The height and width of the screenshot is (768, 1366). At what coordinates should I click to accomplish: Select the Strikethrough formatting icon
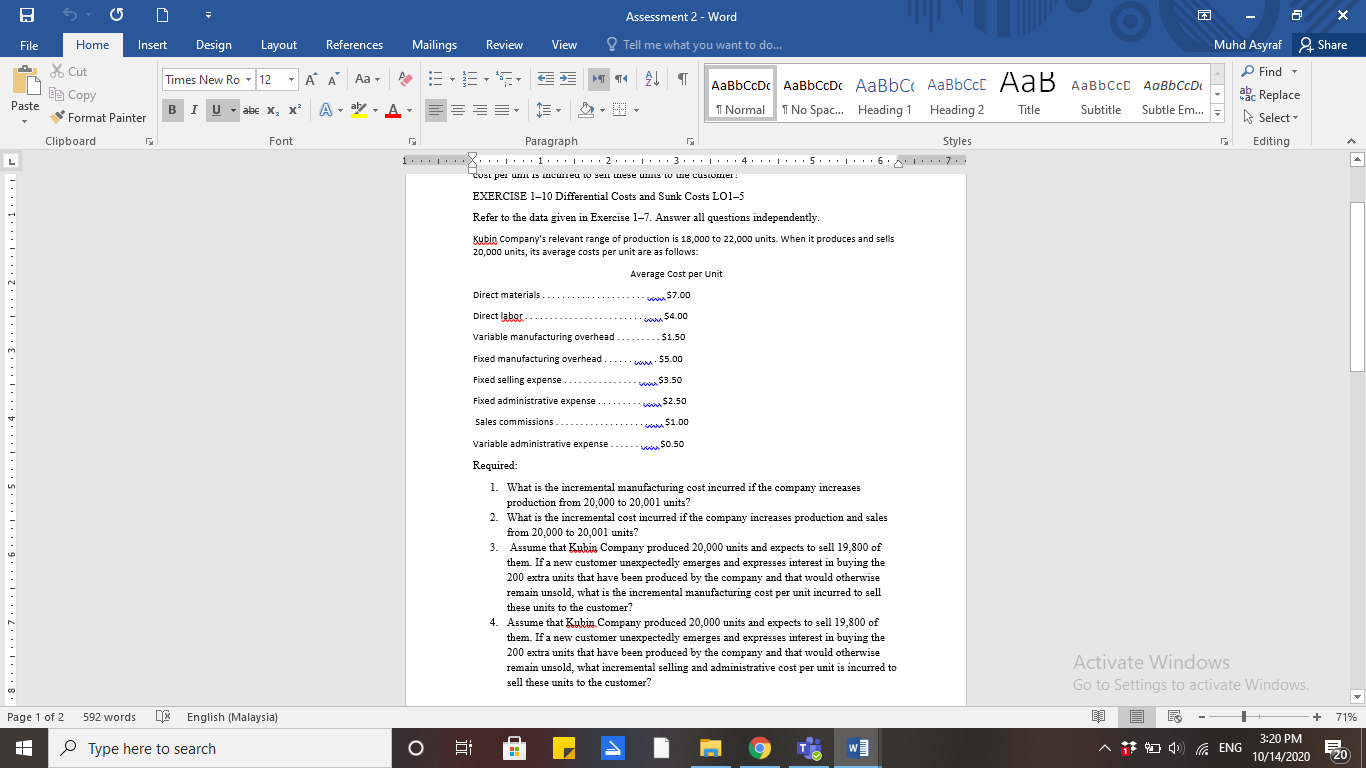pyautogui.click(x=251, y=111)
